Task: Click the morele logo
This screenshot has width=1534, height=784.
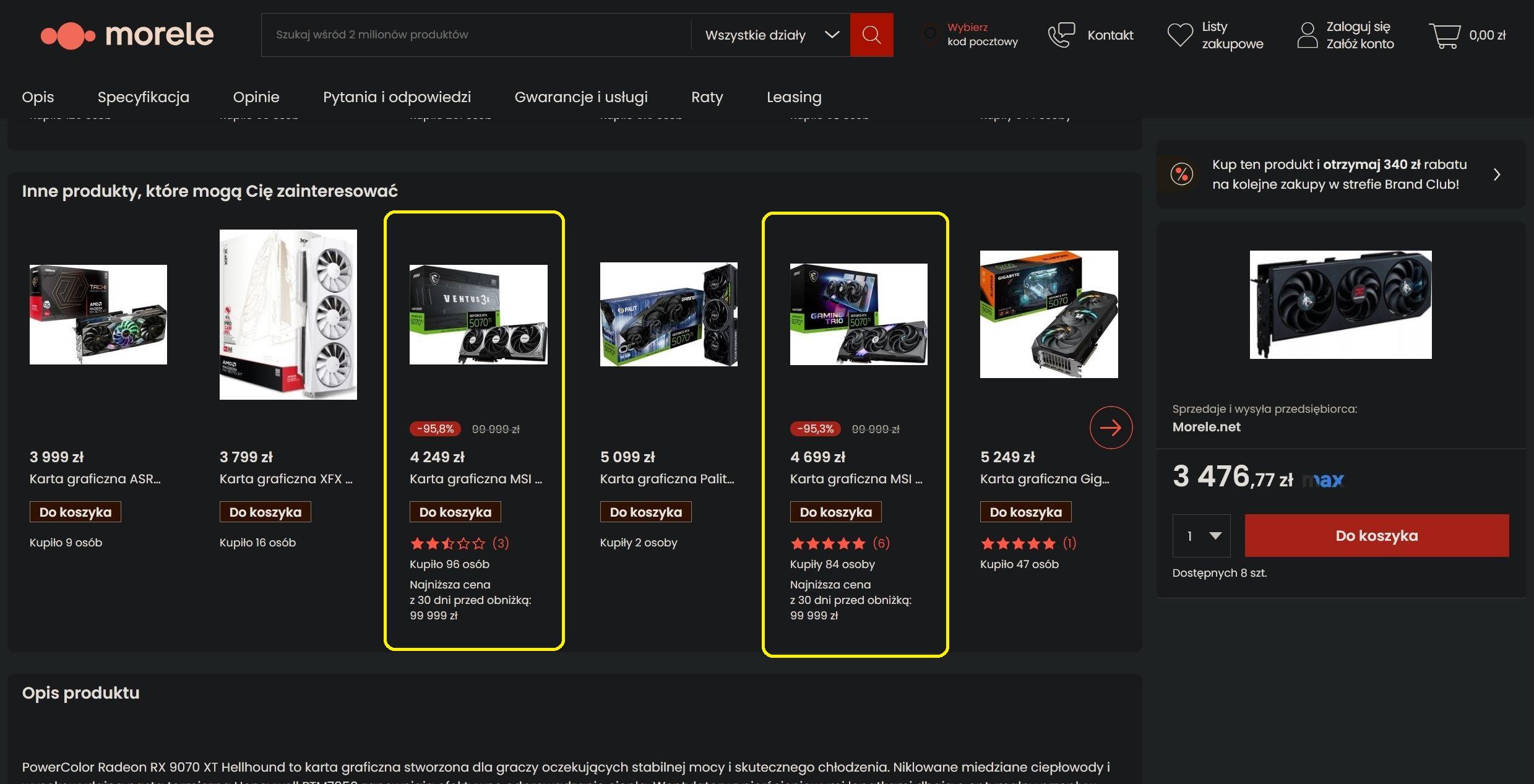Action: (127, 35)
